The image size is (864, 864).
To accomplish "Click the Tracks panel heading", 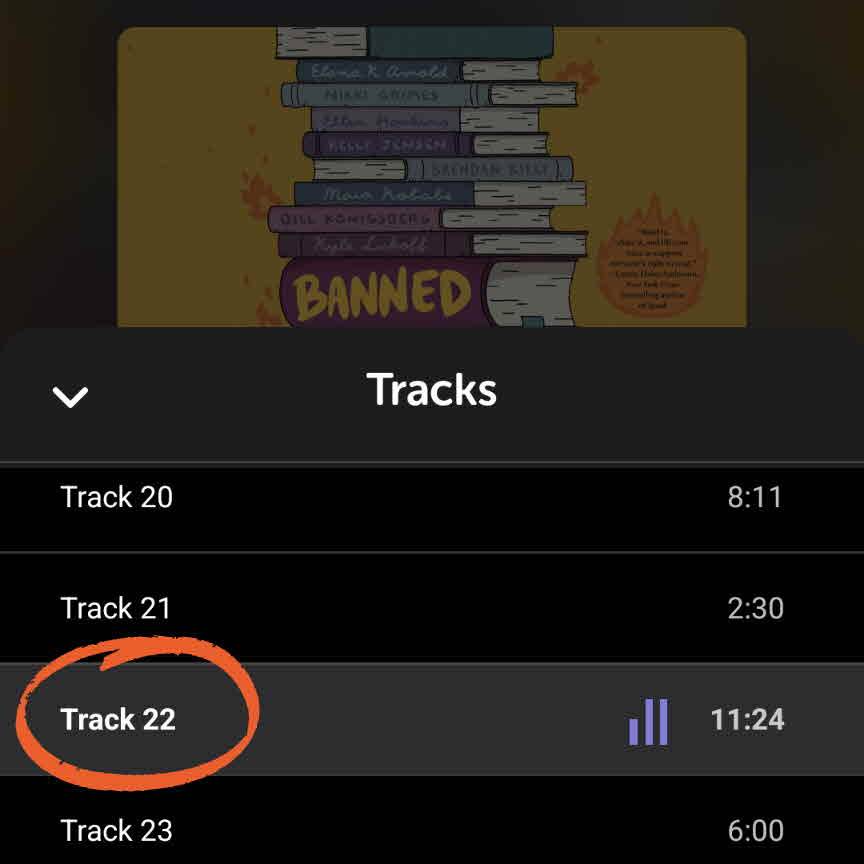I will tap(431, 390).
